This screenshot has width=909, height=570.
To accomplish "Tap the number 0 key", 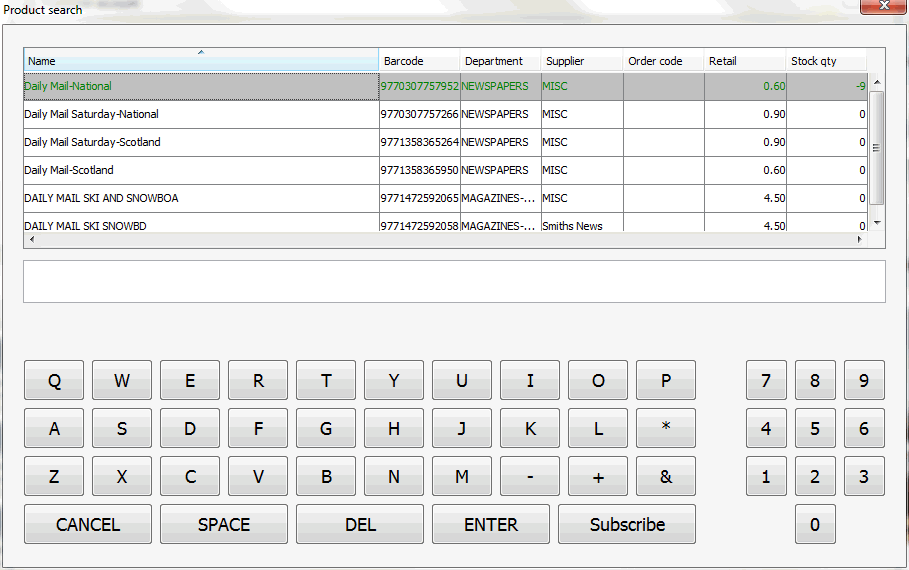I will [815, 524].
